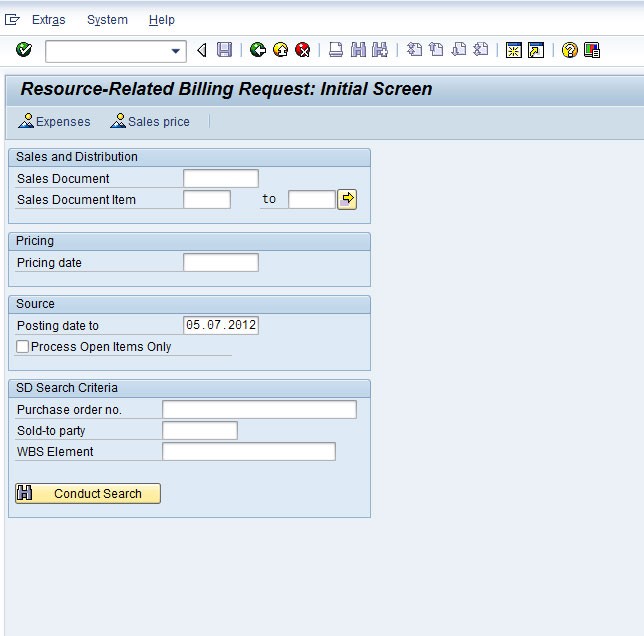The width and height of the screenshot is (644, 636).
Task: Click the green Back arrow icon
Action: click(258, 50)
